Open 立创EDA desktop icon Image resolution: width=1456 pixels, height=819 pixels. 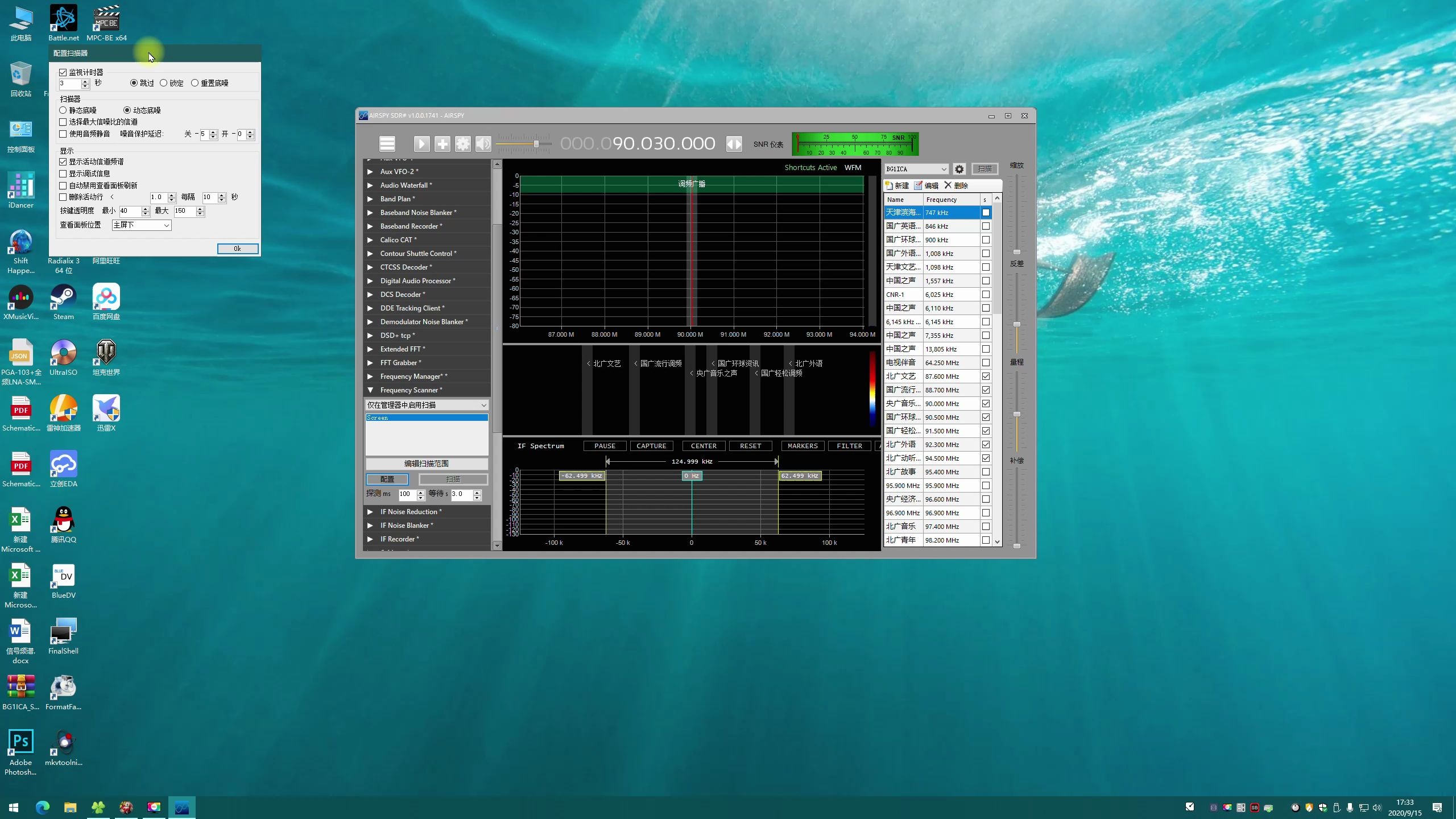point(64,470)
